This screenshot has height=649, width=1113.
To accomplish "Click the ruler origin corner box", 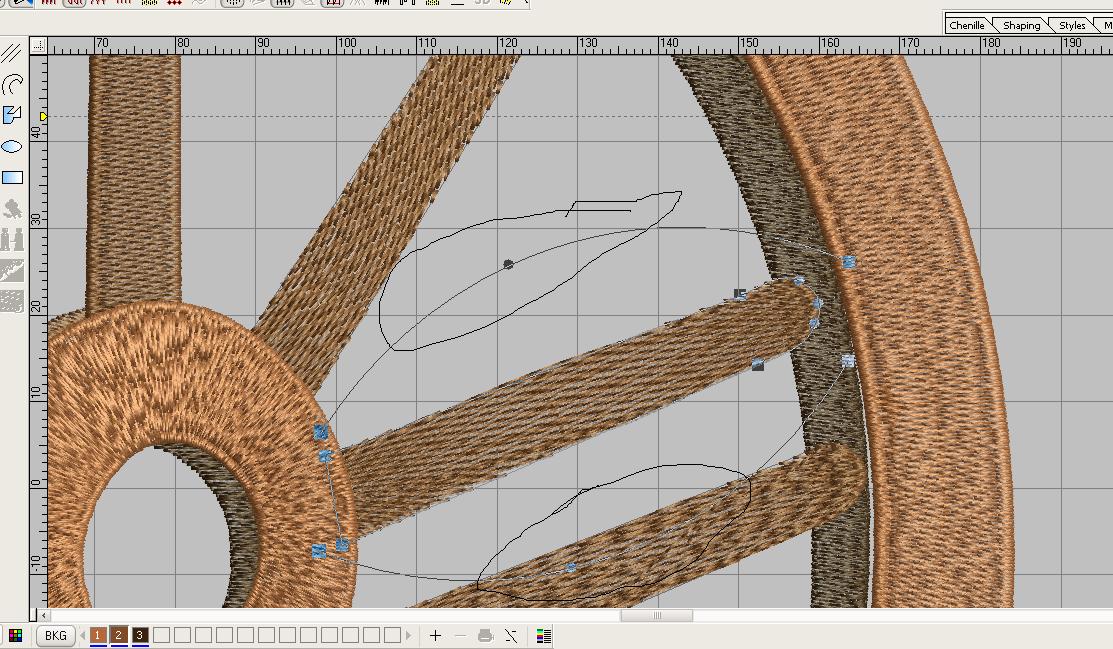I will tap(38, 45).
